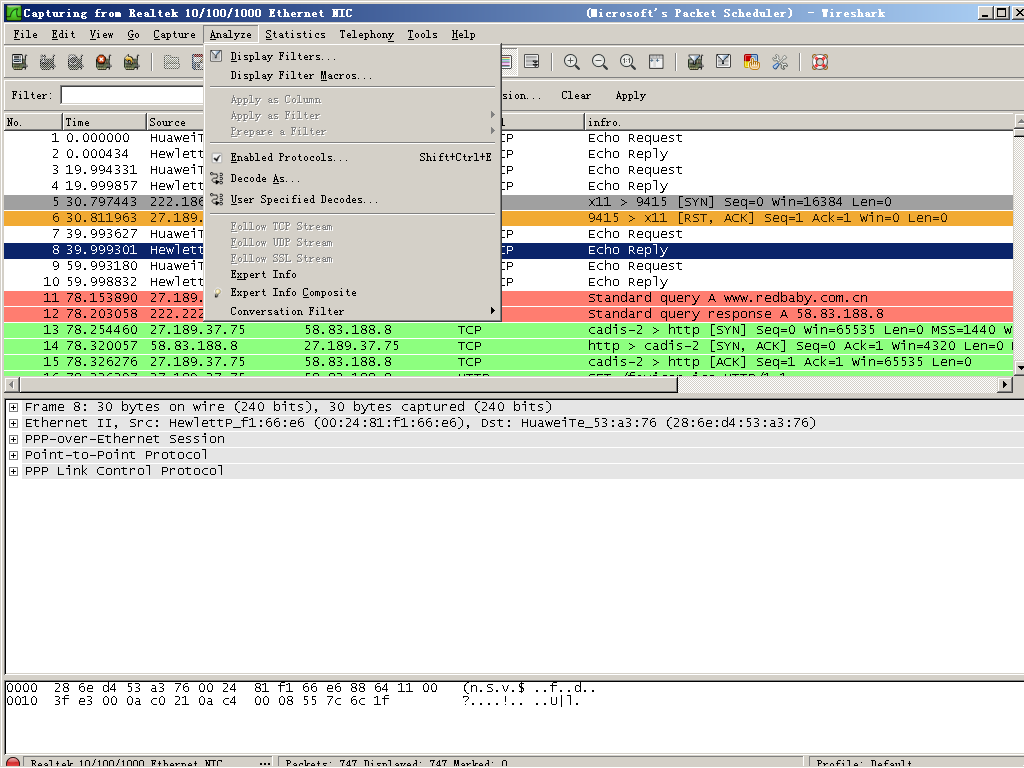The image size is (1024, 768).
Task: Sort by the Time column header
Action: tap(104, 122)
